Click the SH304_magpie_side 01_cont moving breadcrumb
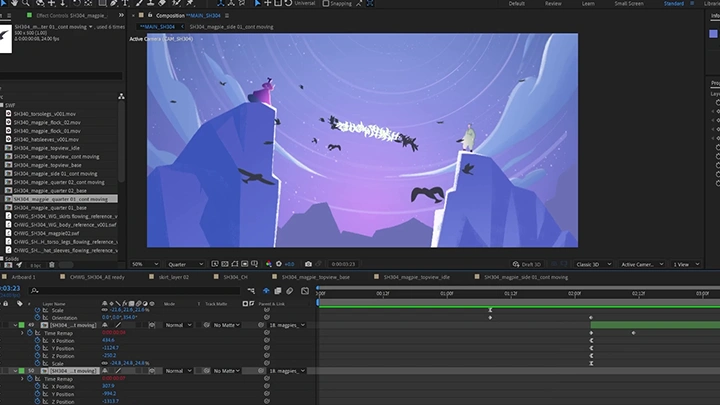 coord(231,27)
